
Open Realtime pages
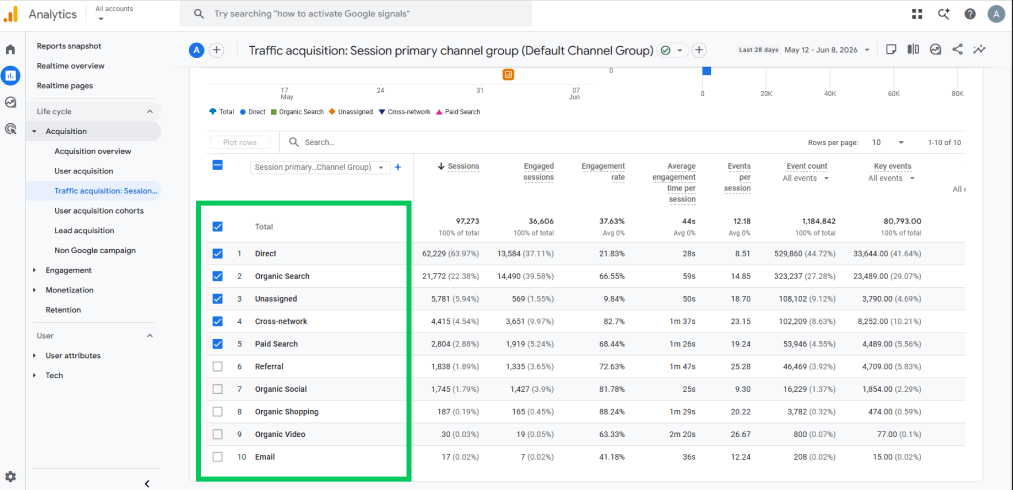[x=65, y=85]
